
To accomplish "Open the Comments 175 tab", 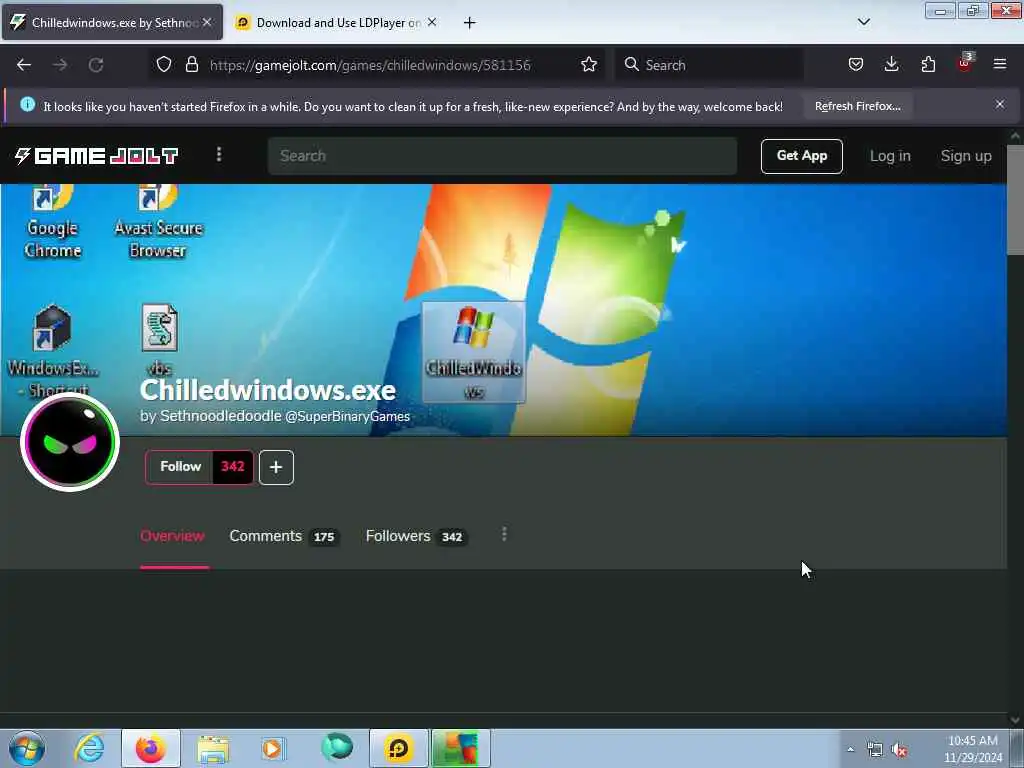I will pyautogui.click(x=283, y=537).
